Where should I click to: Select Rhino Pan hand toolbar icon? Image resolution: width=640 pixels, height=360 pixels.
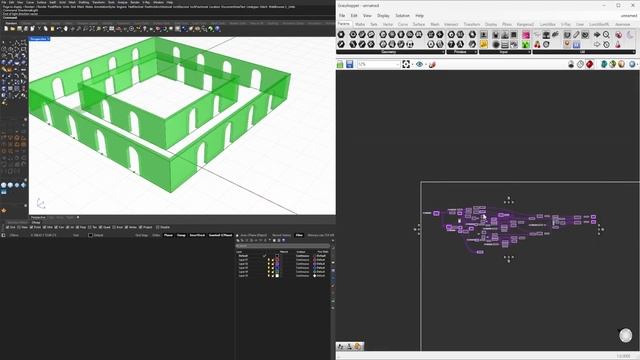tap(65, 29)
